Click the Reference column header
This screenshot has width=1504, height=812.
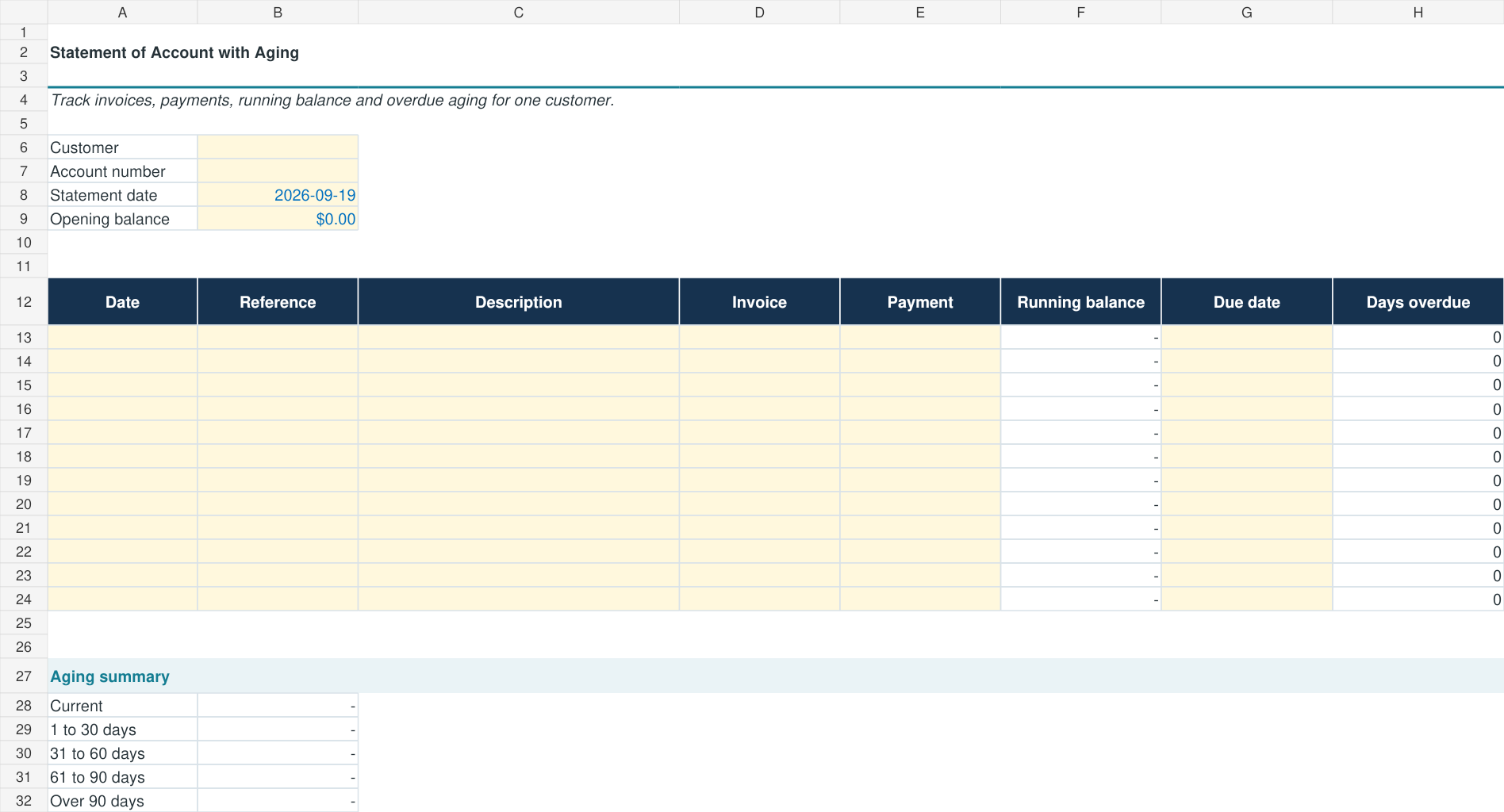(278, 302)
